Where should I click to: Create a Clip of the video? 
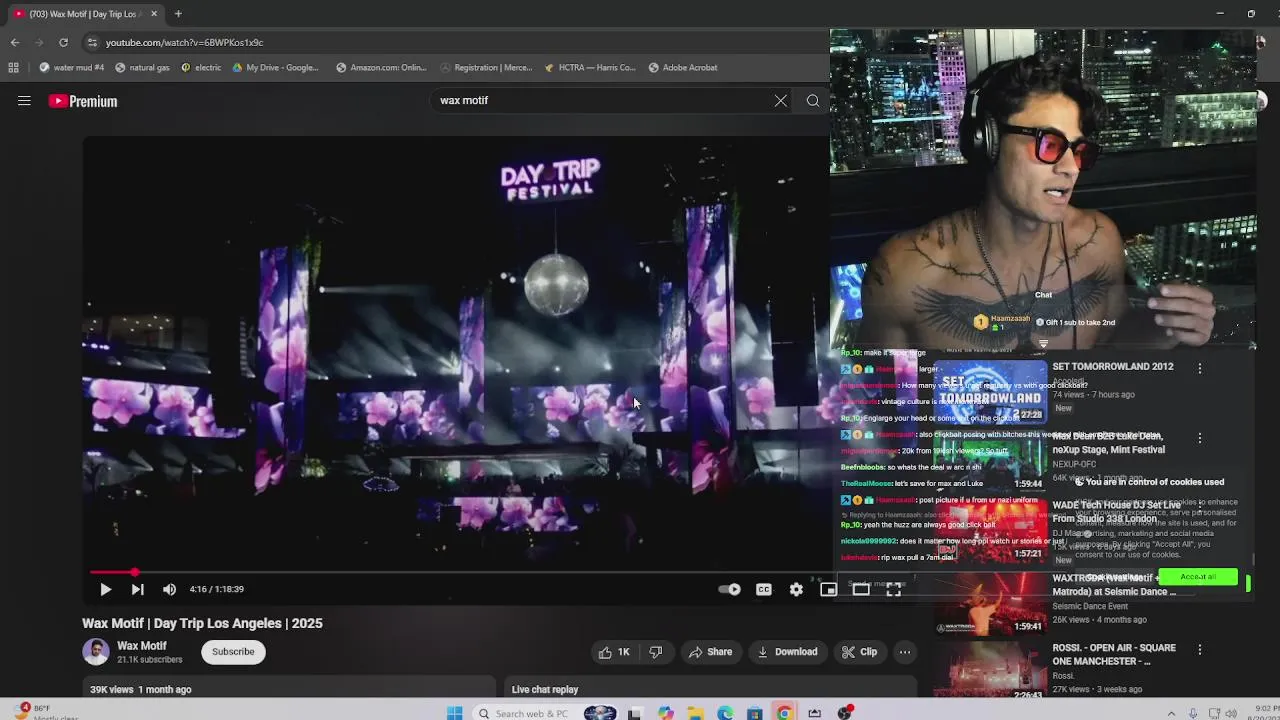click(859, 652)
